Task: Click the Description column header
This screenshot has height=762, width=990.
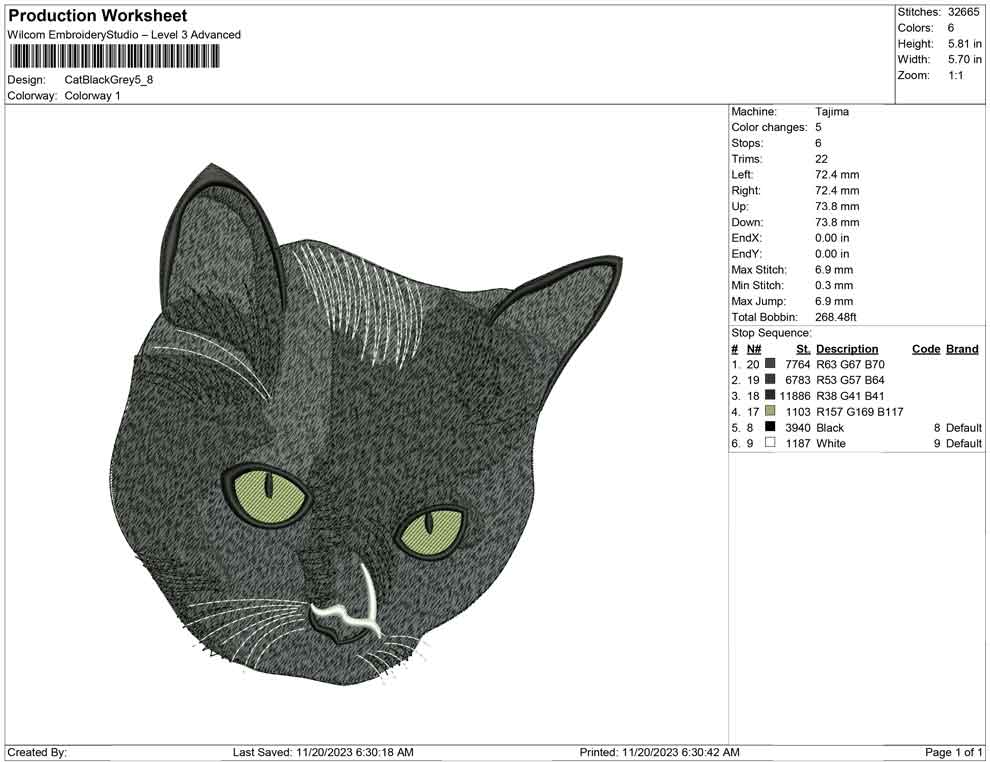Action: click(x=848, y=348)
